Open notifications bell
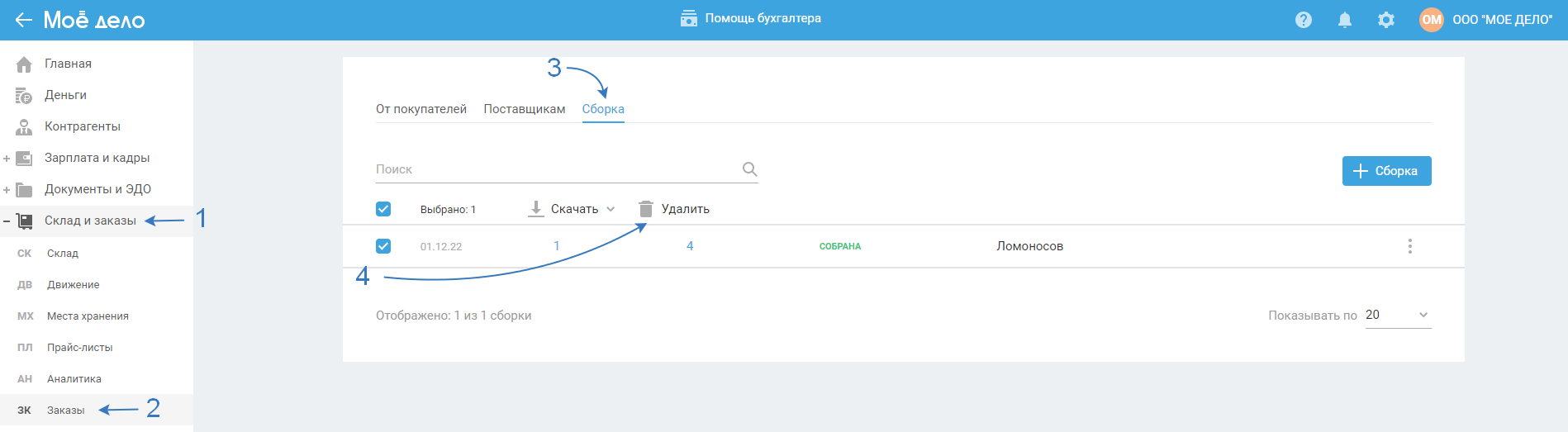This screenshot has width=1568, height=432. [x=1345, y=20]
